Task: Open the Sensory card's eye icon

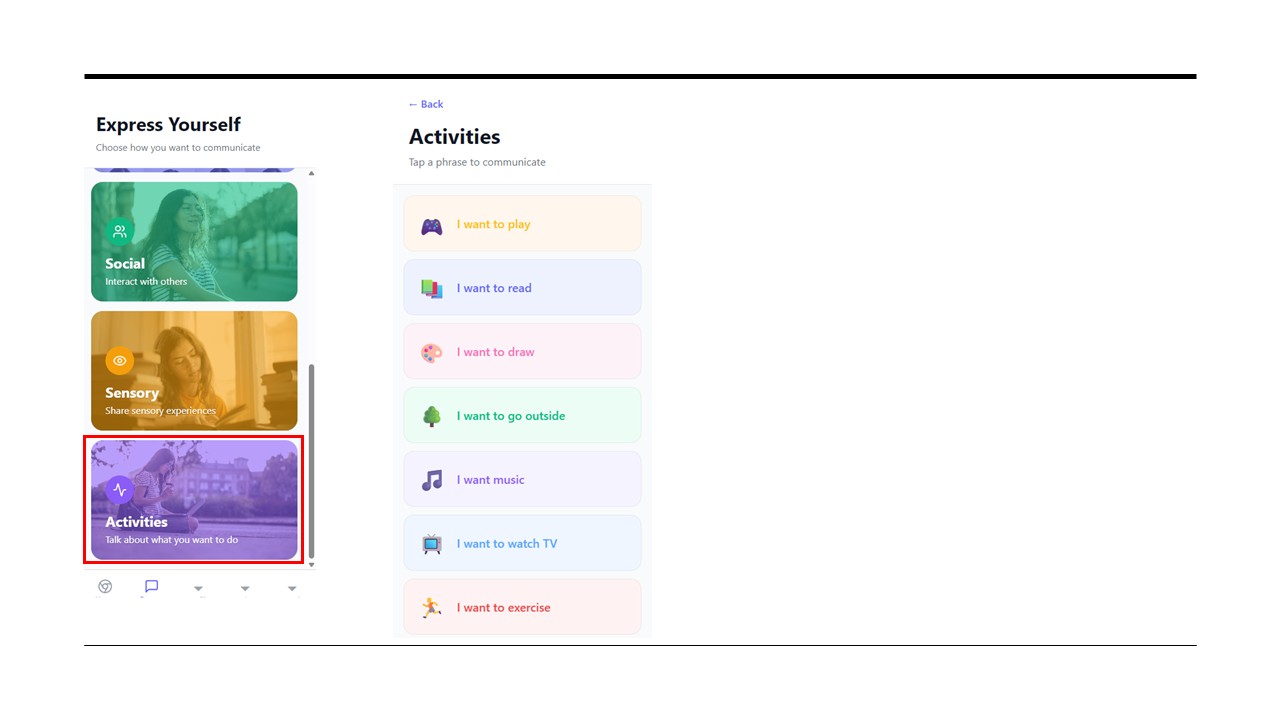Action: coord(120,360)
